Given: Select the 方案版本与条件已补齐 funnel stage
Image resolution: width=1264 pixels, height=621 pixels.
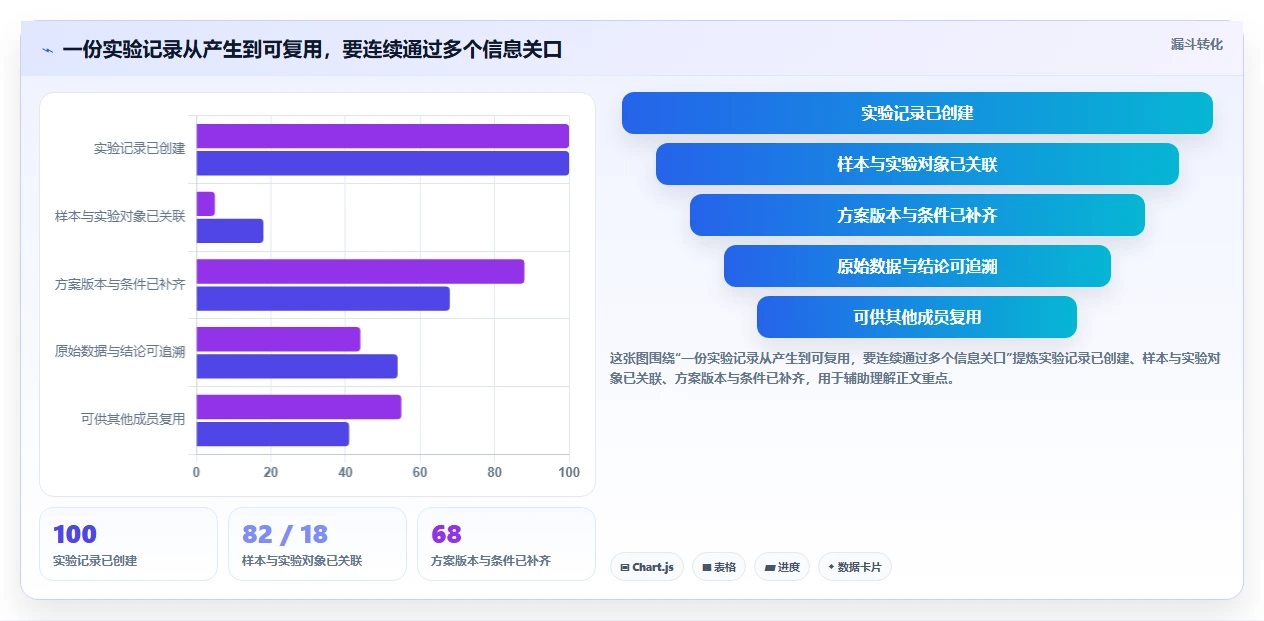Looking at the screenshot, I should coord(917,215).
